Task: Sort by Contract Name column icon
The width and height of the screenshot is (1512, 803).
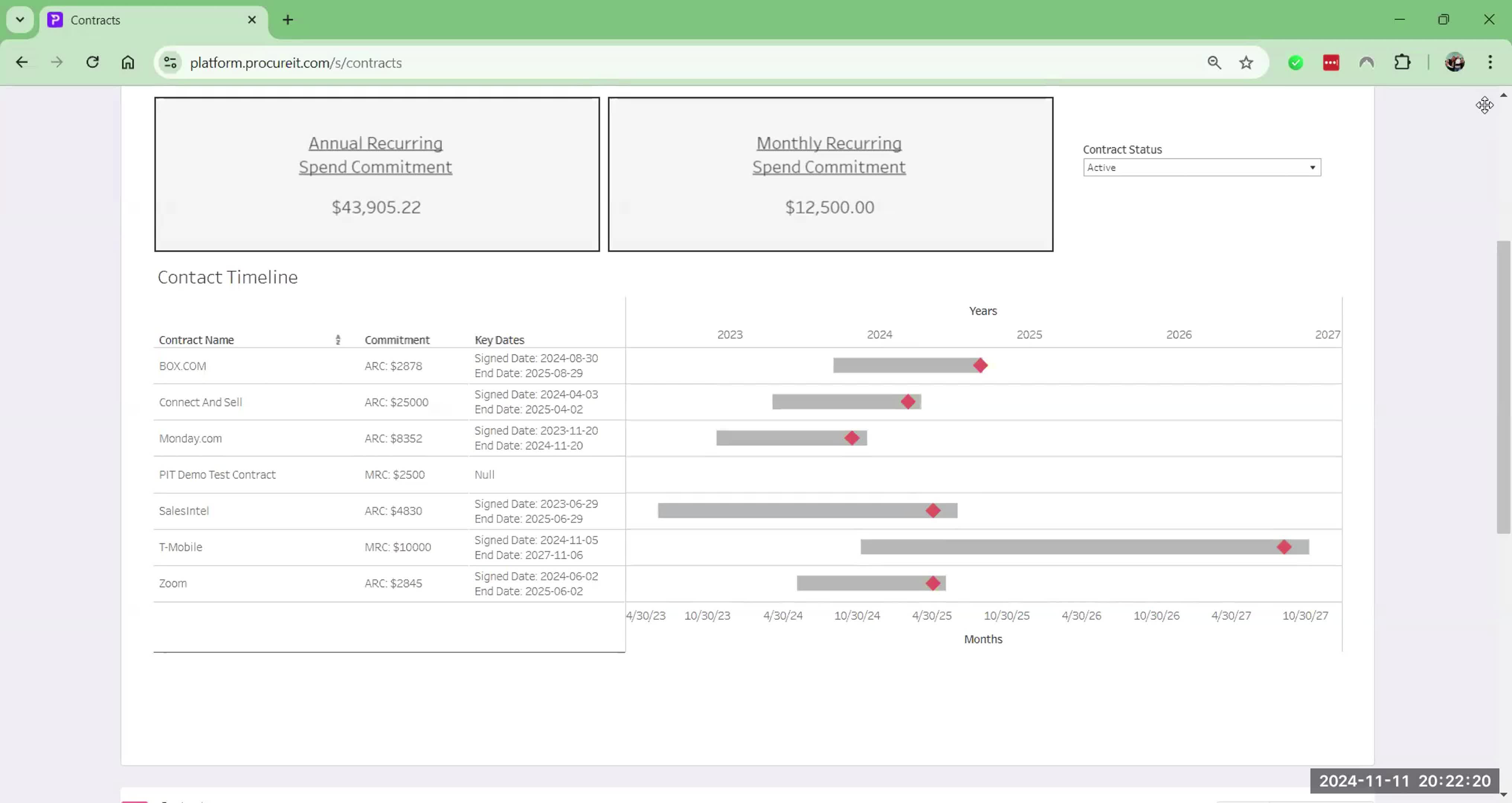Action: pos(338,340)
